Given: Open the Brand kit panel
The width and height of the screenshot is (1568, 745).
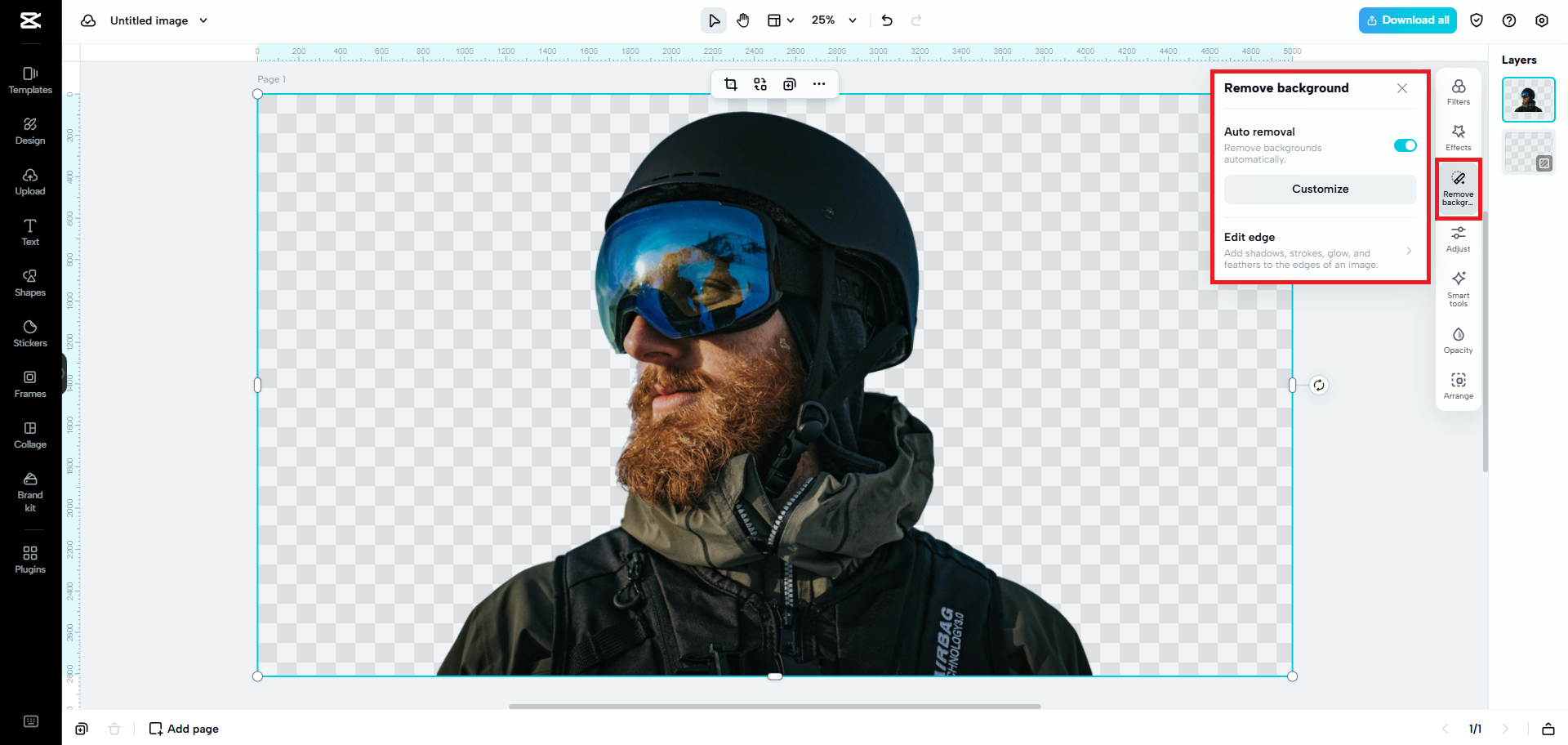Looking at the screenshot, I should point(30,491).
